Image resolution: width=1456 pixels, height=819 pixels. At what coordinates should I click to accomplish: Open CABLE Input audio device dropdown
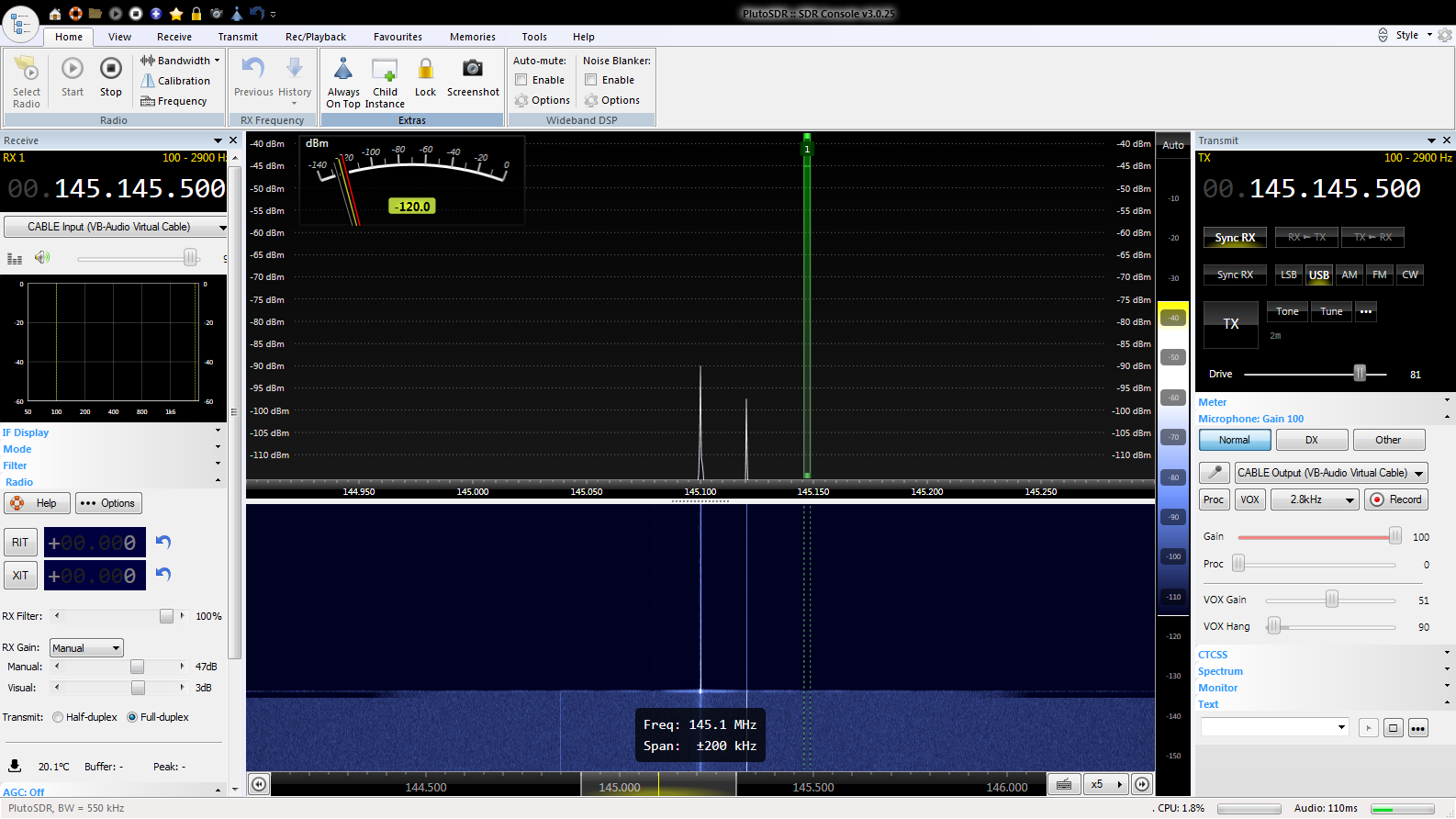(x=116, y=227)
